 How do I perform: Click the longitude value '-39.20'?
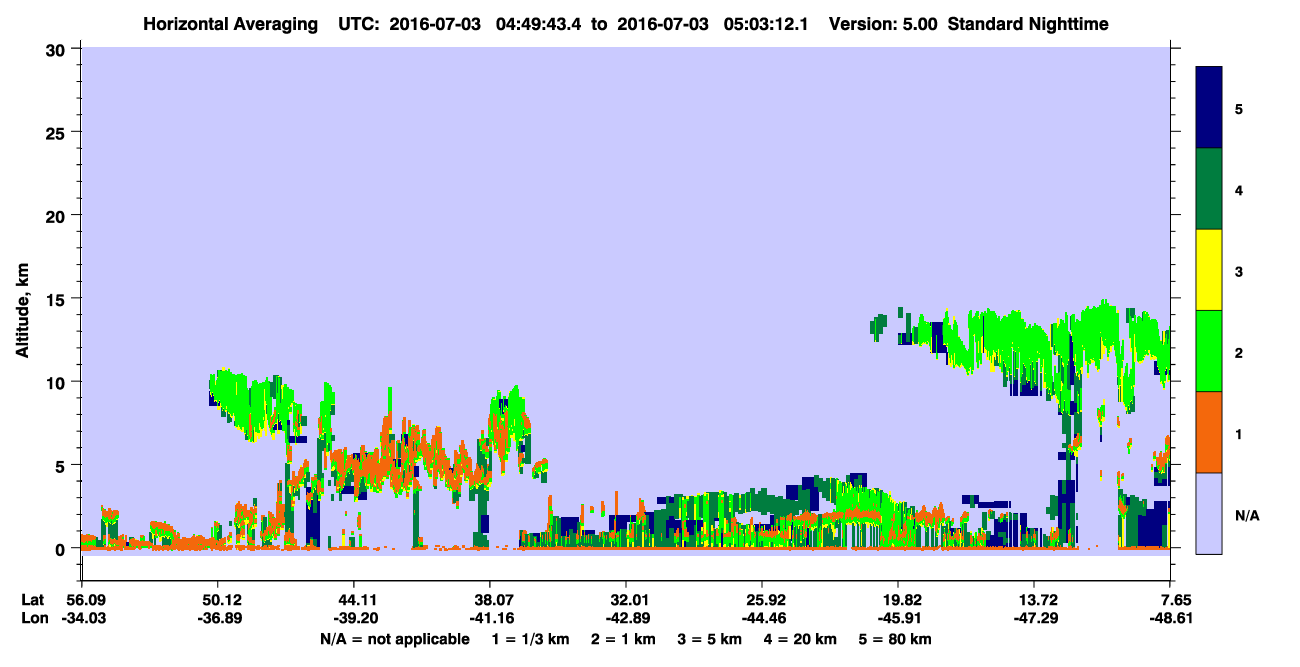click(354, 618)
